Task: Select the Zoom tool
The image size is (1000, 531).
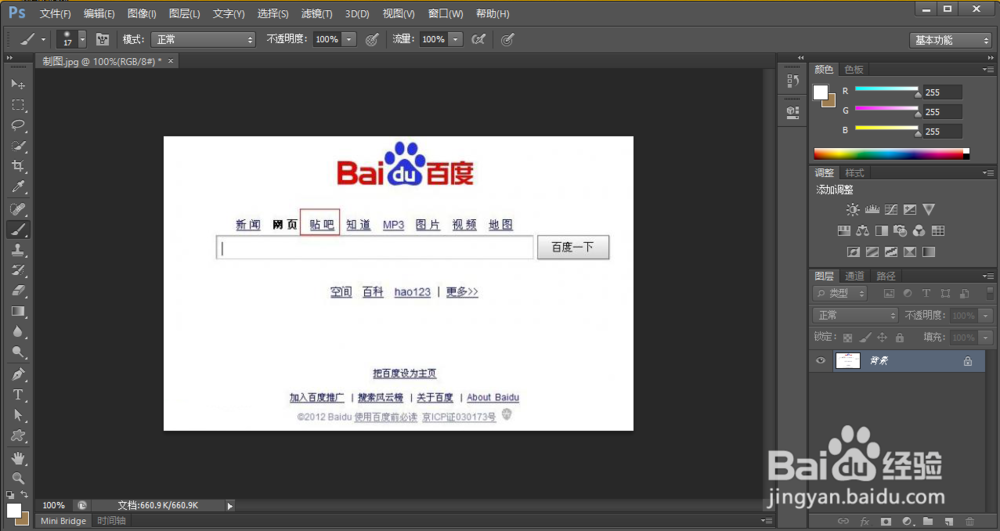Action: 18,478
